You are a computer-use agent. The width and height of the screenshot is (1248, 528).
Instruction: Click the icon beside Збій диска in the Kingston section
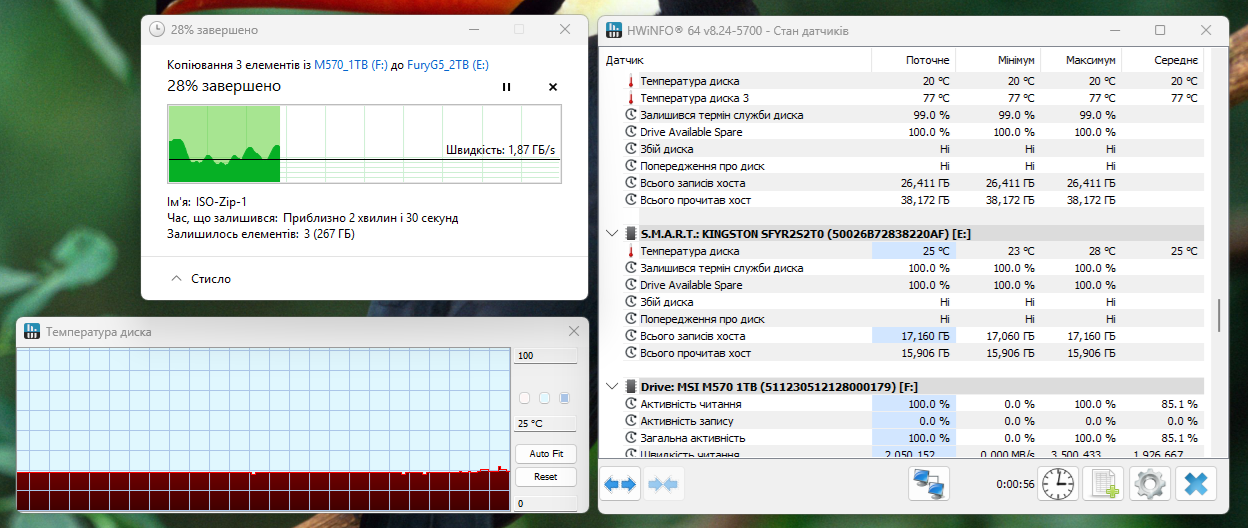(630, 302)
